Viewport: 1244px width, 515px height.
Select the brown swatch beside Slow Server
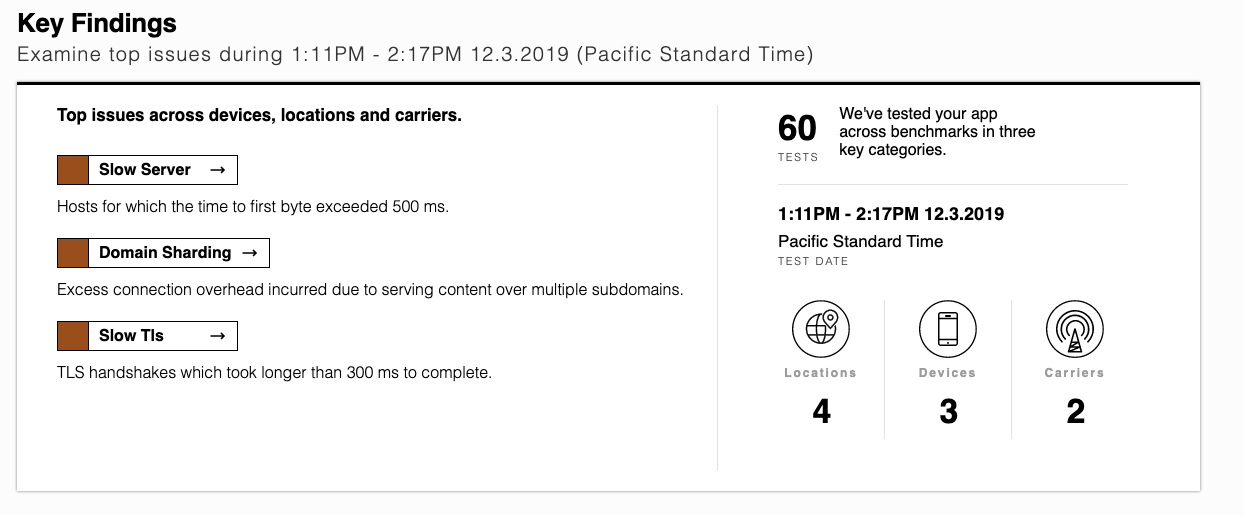click(x=74, y=170)
